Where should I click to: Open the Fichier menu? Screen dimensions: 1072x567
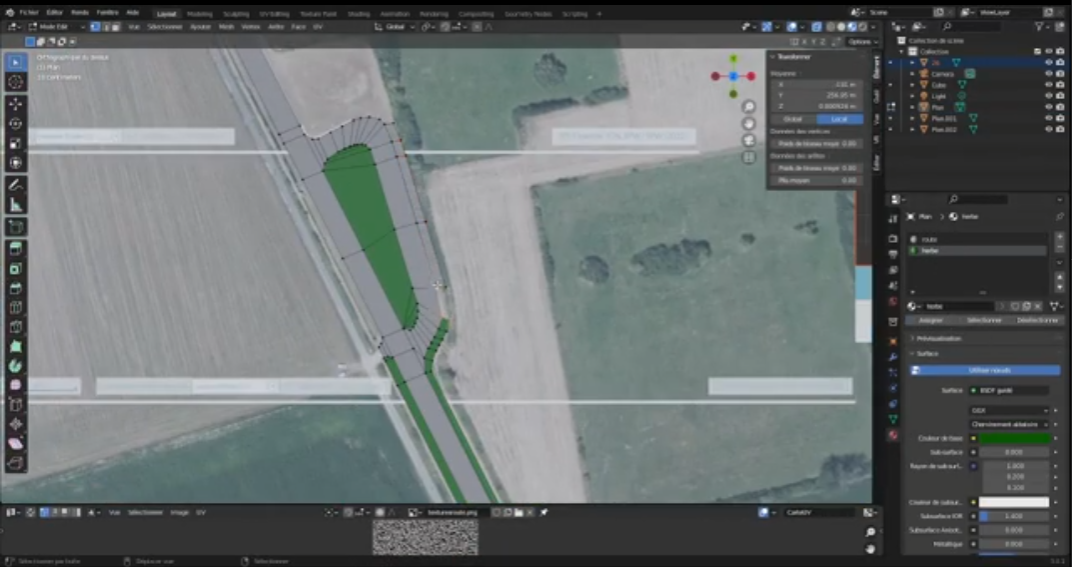[x=29, y=12]
